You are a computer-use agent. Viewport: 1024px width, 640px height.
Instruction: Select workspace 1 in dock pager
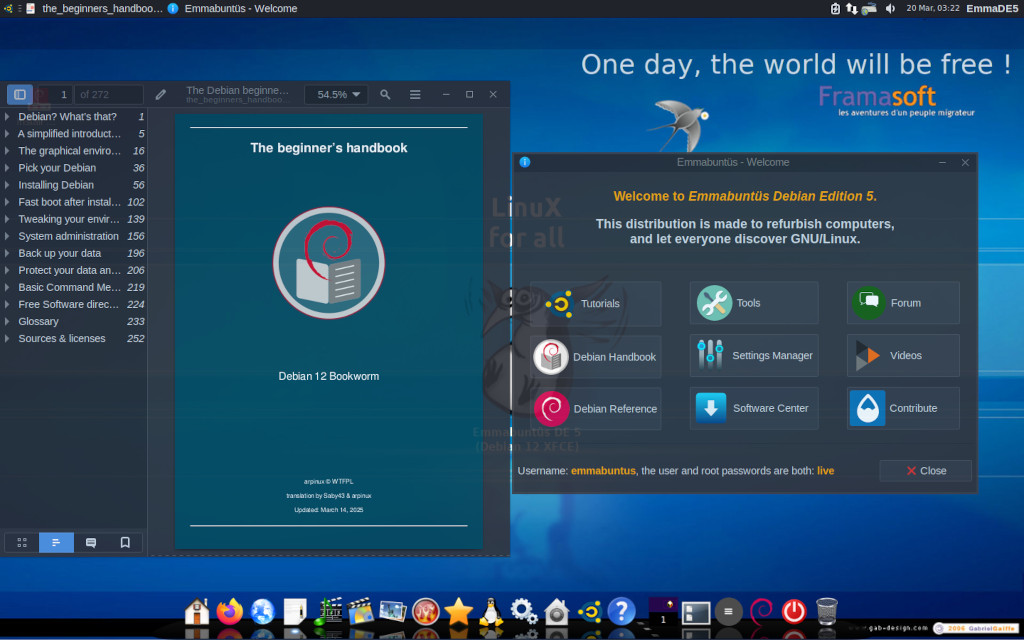663,612
